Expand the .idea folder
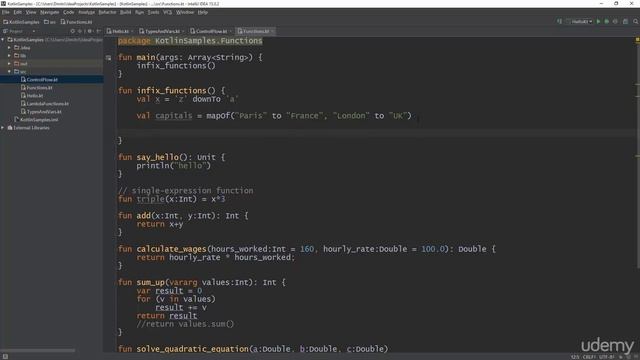This screenshot has height=360, width=640. pyautogui.click(x=9, y=48)
